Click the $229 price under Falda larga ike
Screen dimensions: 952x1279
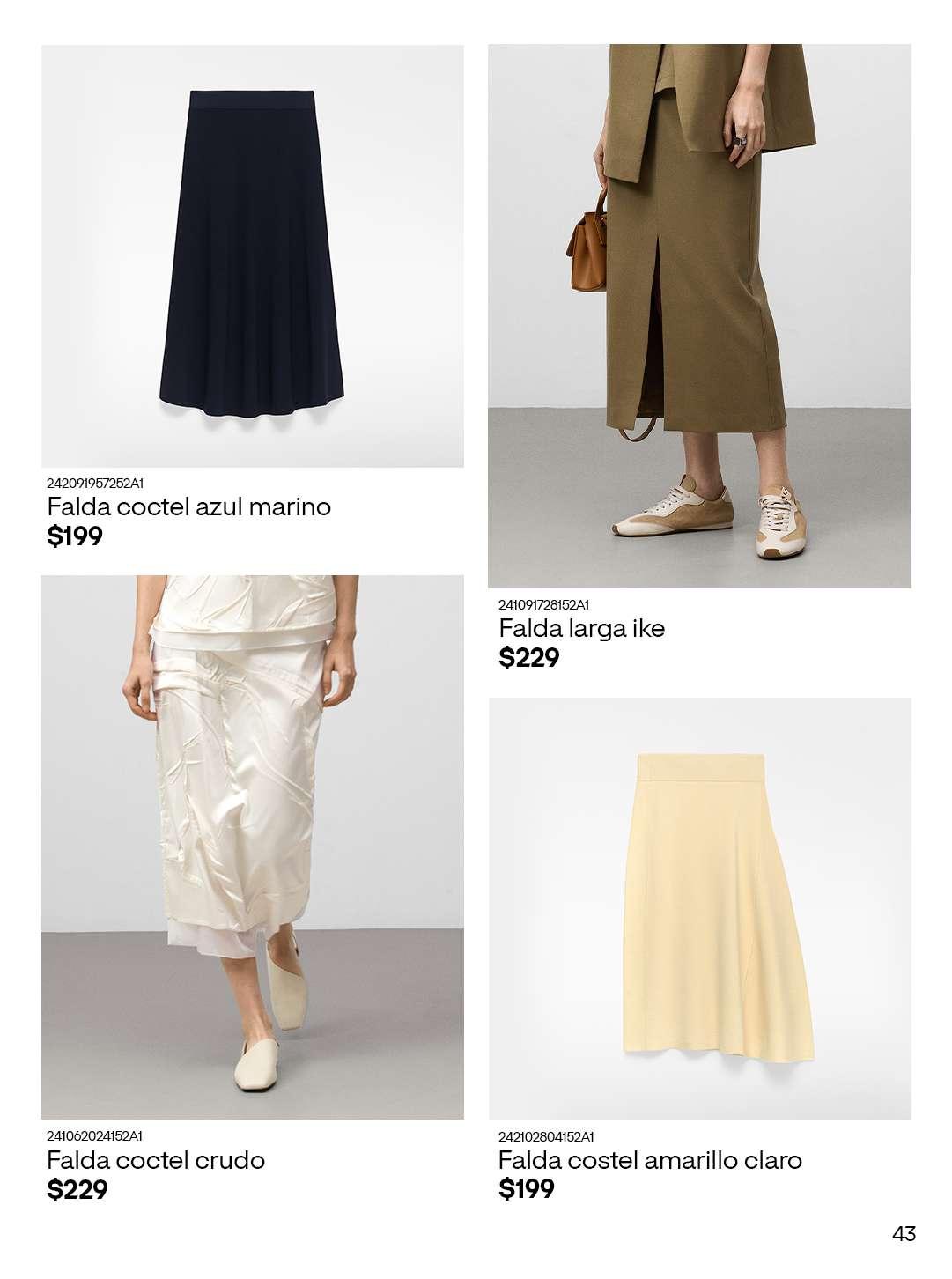click(x=529, y=657)
